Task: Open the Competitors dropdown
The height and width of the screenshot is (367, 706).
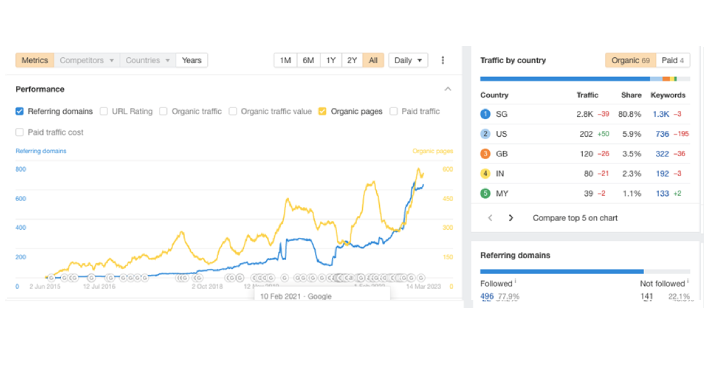Action: (87, 60)
